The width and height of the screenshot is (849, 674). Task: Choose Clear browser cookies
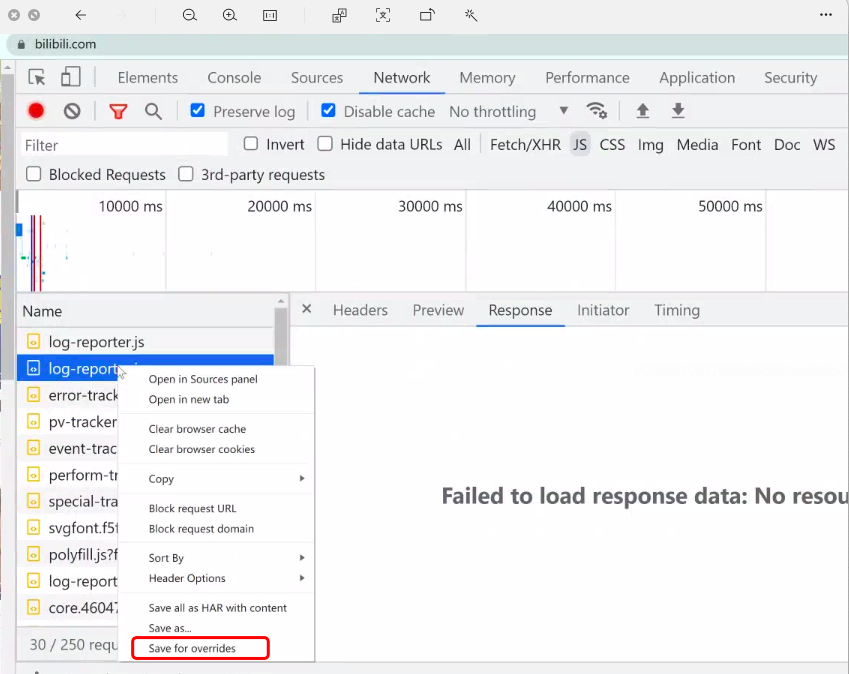217,449
